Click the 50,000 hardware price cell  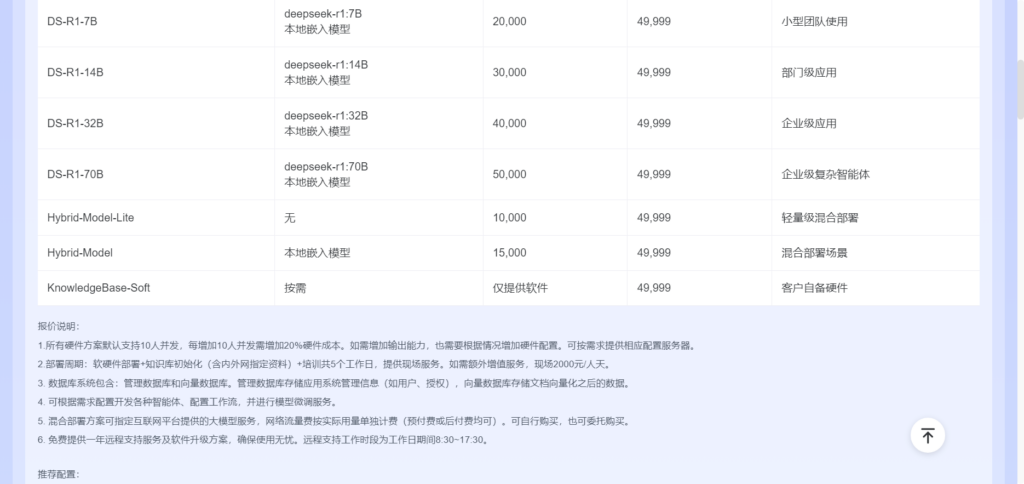point(555,174)
